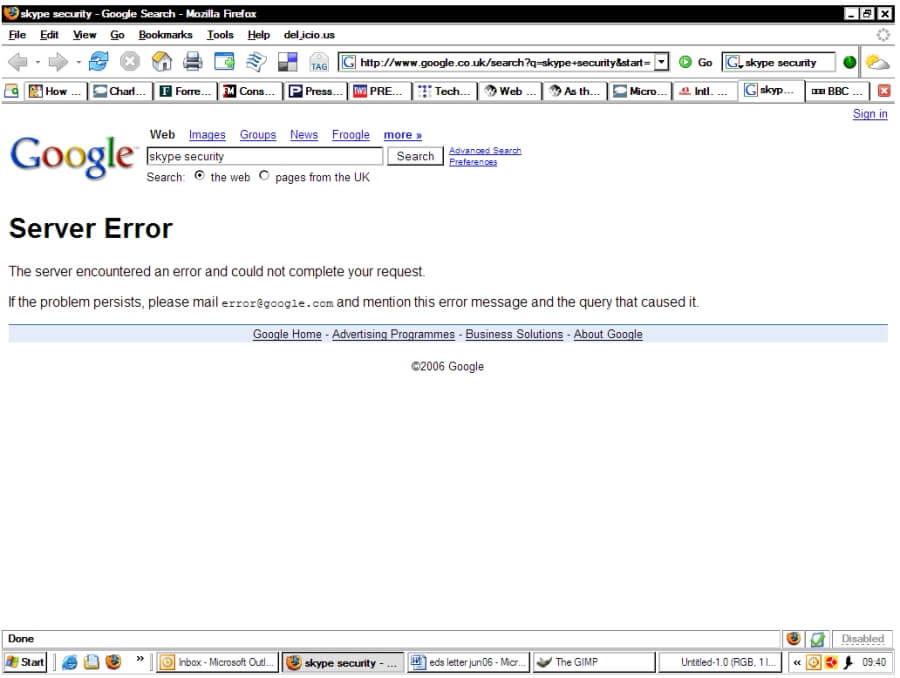Switch to the 'Forre...' tab
Screen dimensions: 900x678
pyautogui.click(x=185, y=91)
